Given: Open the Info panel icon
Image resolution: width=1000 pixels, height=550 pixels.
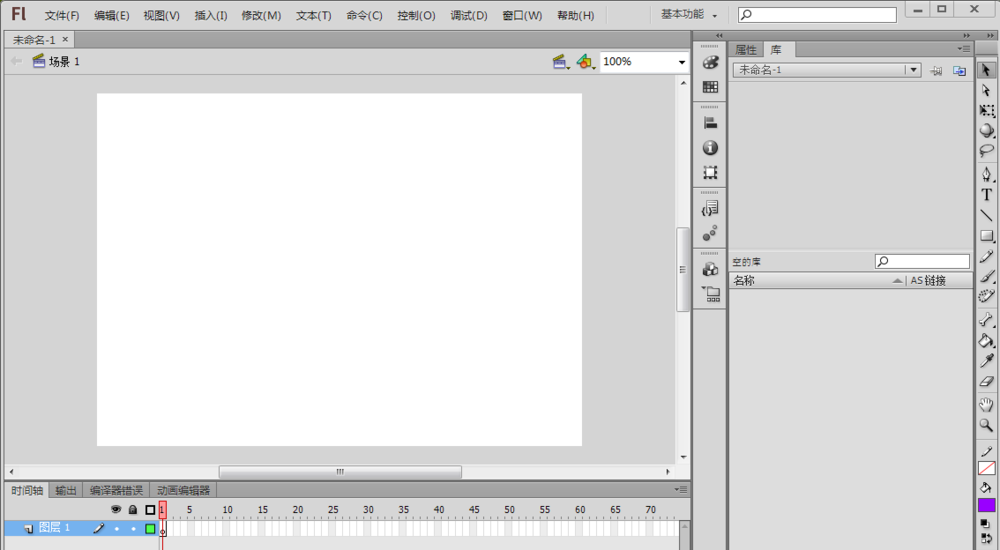Looking at the screenshot, I should pyautogui.click(x=710, y=147).
